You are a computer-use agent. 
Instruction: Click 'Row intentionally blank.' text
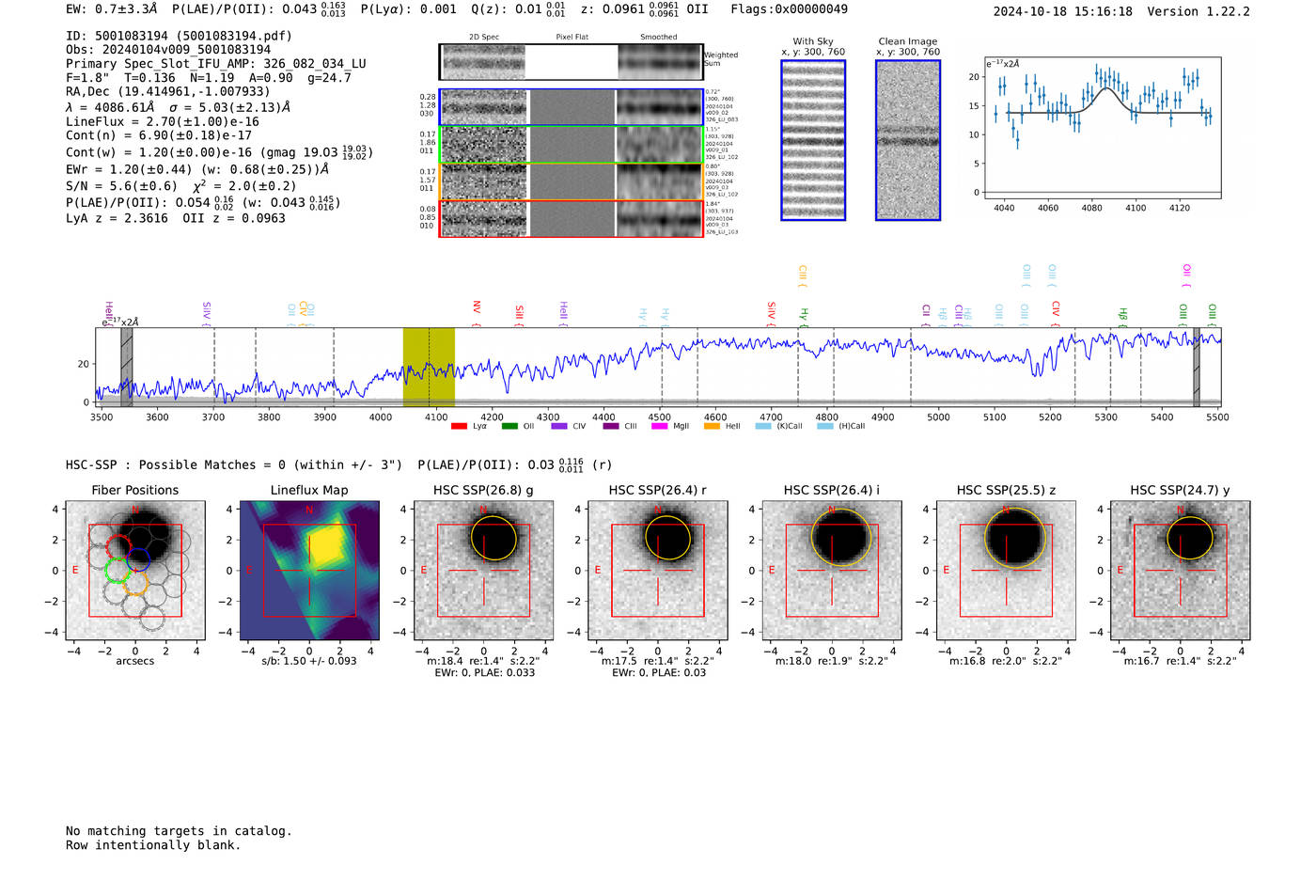tap(153, 845)
